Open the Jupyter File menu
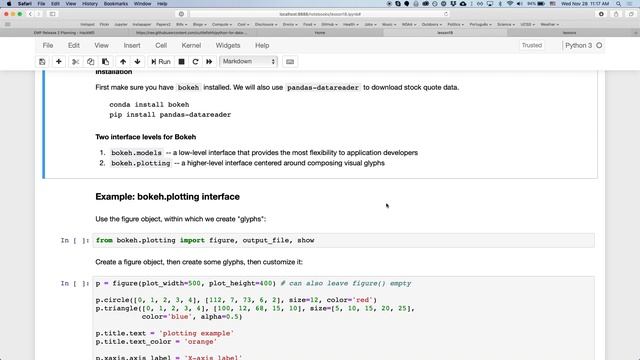Viewport: 640px width, 360px height. [x=48, y=45]
